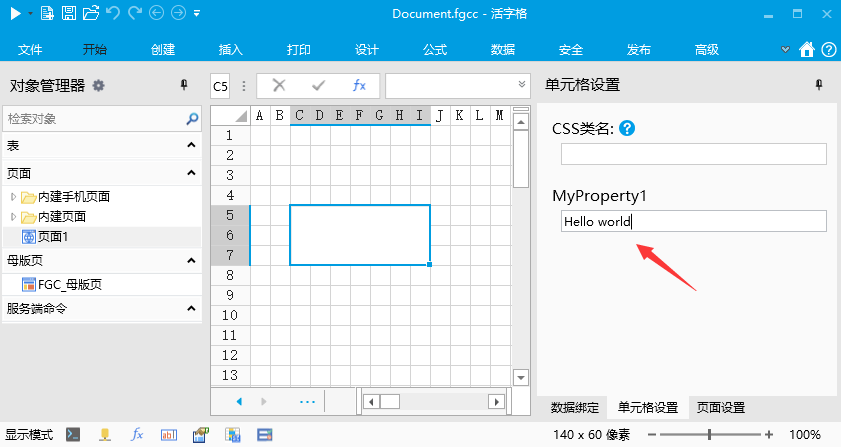
Task: Toggle the abl text field display mode
Action: pyautogui.click(x=168, y=435)
